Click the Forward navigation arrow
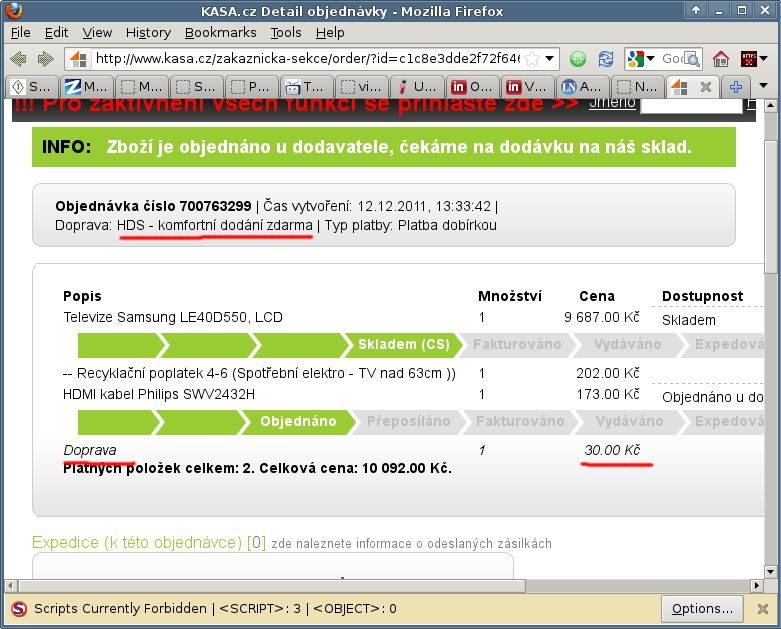The width and height of the screenshot is (781, 629). point(45,59)
